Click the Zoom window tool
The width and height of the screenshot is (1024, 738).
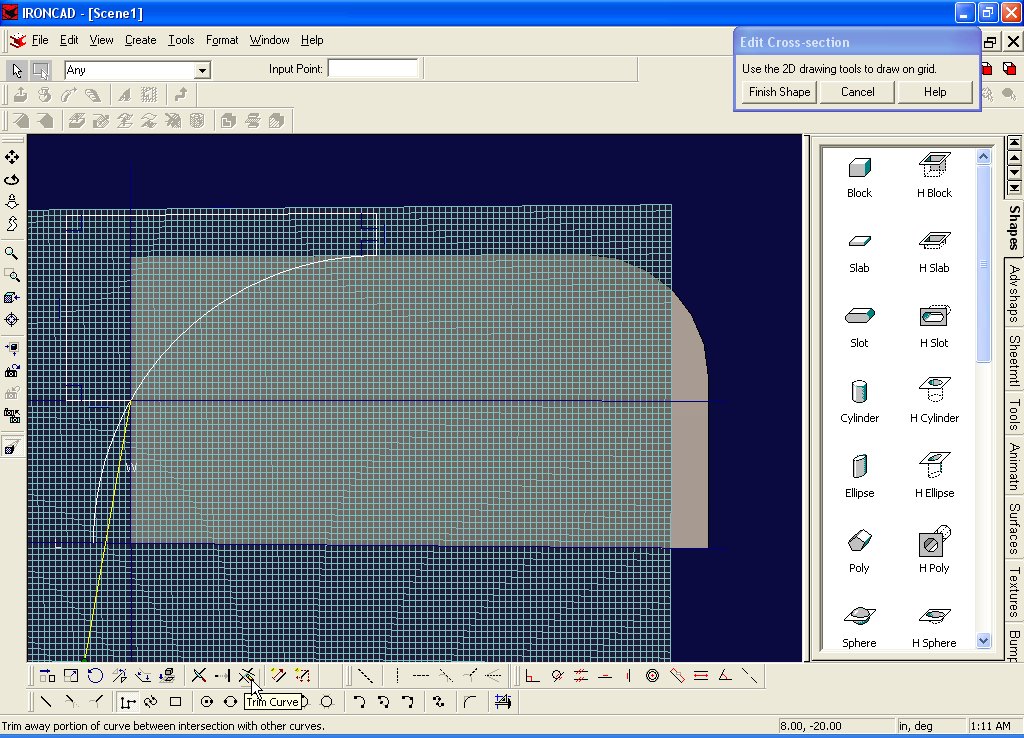(x=12, y=276)
